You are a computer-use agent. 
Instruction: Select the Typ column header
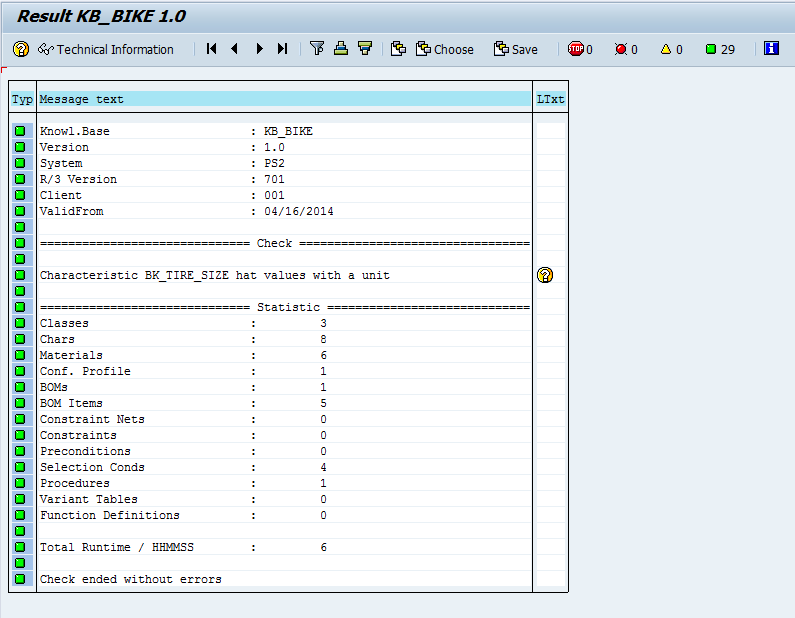pyautogui.click(x=22, y=99)
